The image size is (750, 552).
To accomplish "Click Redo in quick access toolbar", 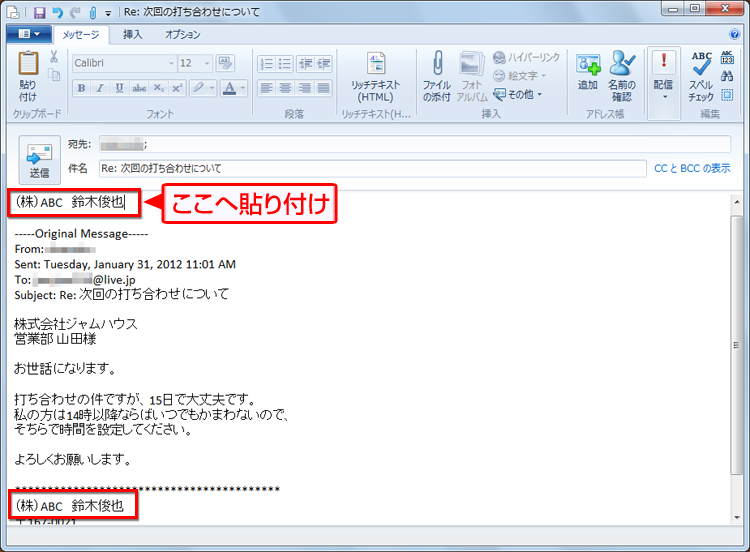I will pos(75,12).
